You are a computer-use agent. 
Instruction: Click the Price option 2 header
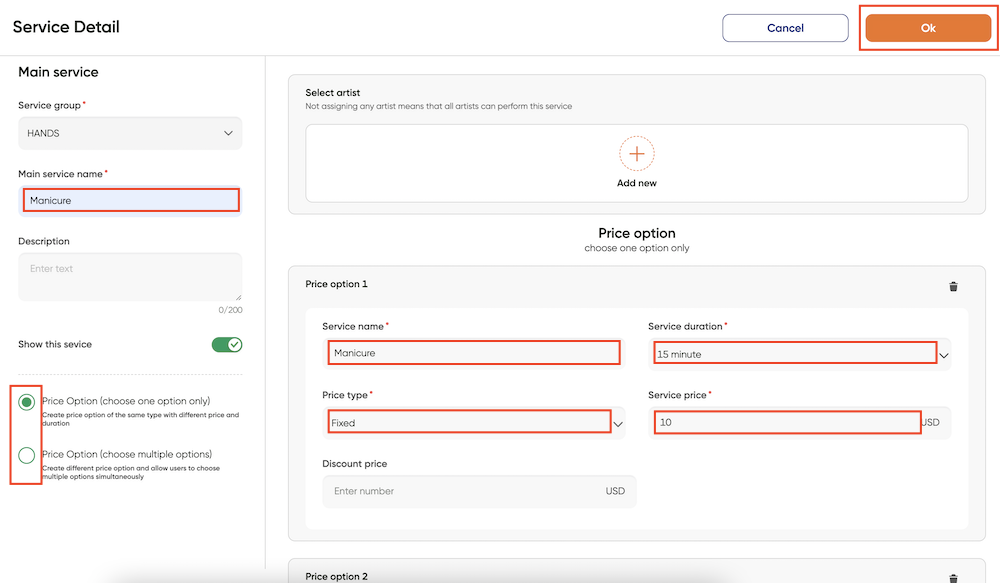[x=337, y=576]
